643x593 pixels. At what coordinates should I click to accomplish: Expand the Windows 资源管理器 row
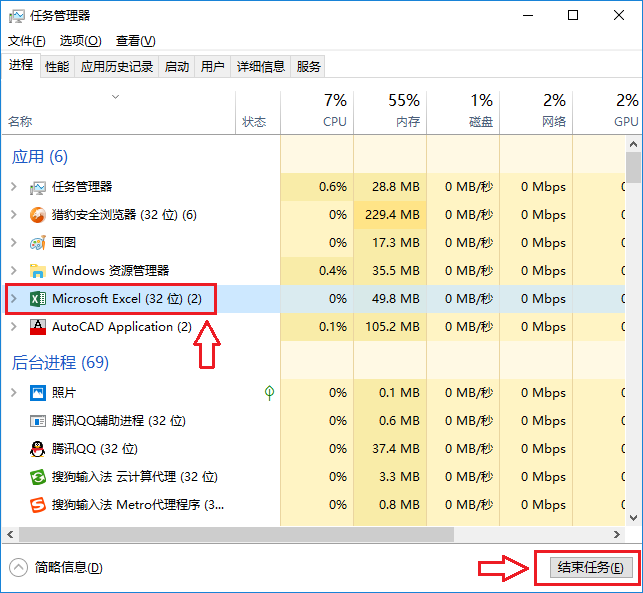(14, 271)
